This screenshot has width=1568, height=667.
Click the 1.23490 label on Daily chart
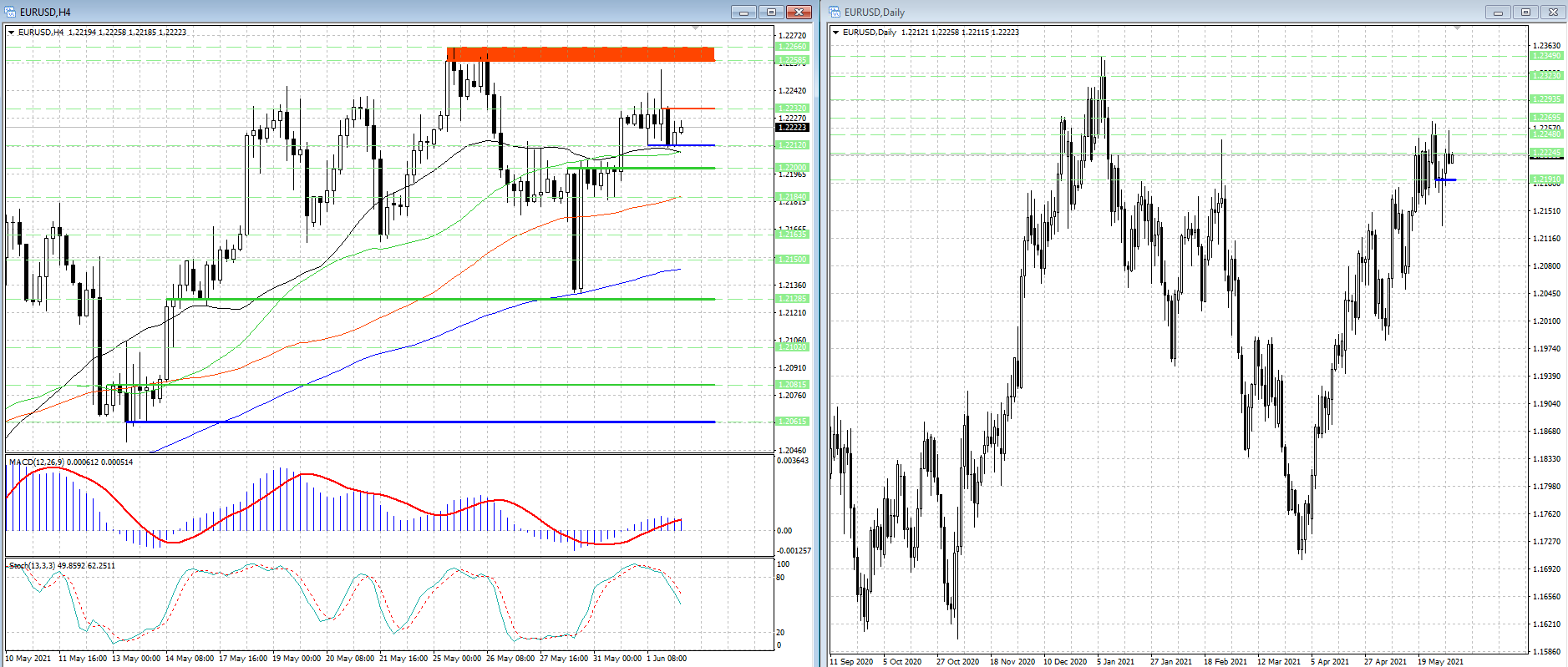pos(1546,56)
